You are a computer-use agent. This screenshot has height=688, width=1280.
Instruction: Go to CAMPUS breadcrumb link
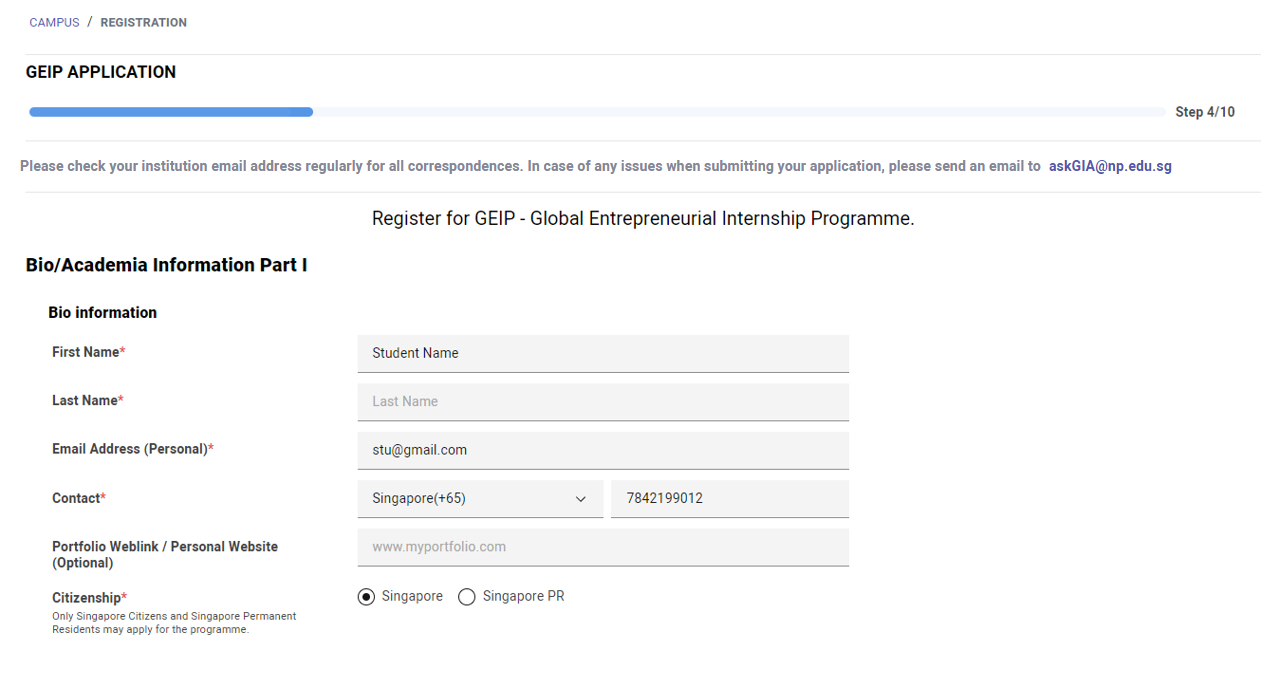click(54, 22)
